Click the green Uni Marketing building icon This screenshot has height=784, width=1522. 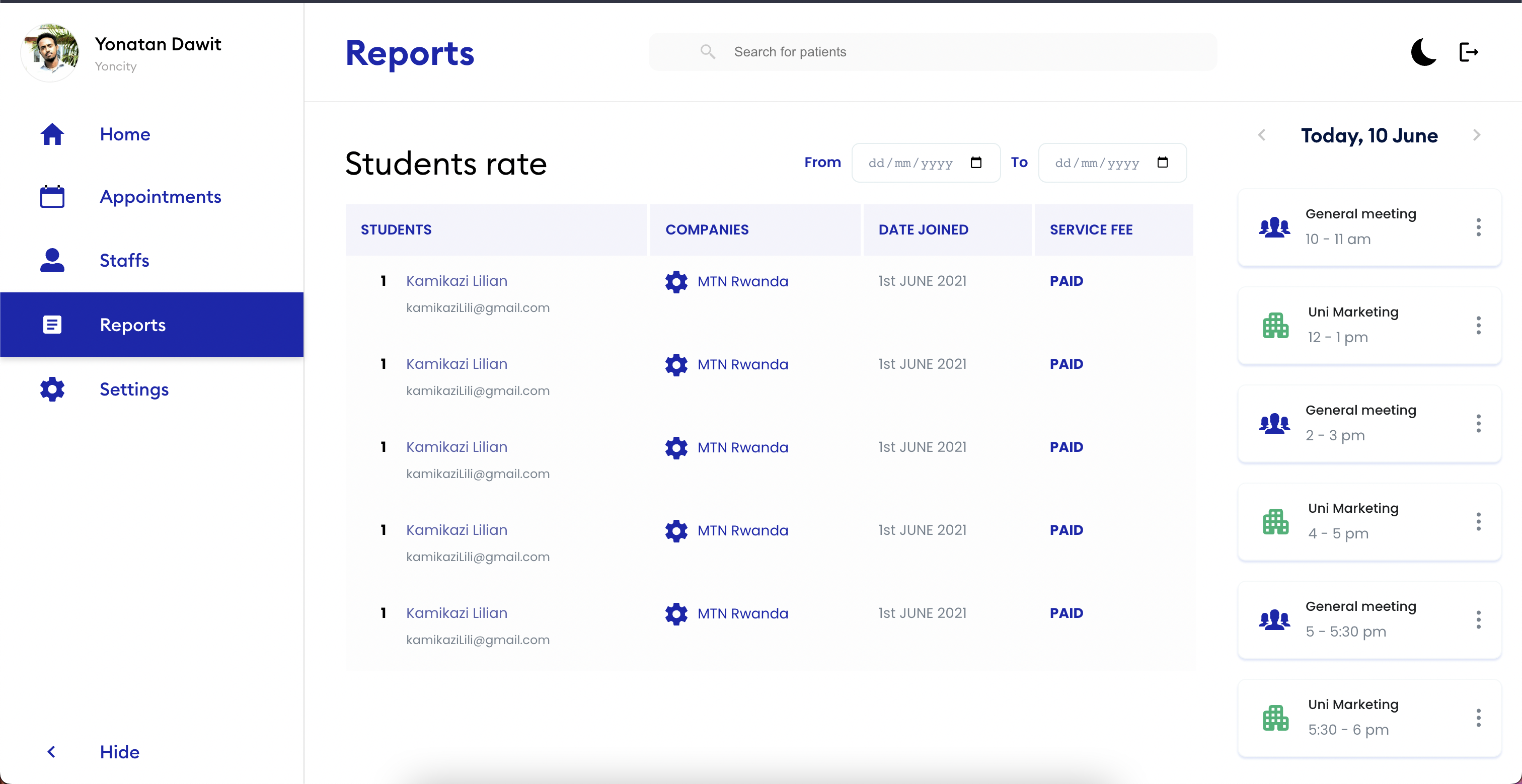click(x=1276, y=325)
